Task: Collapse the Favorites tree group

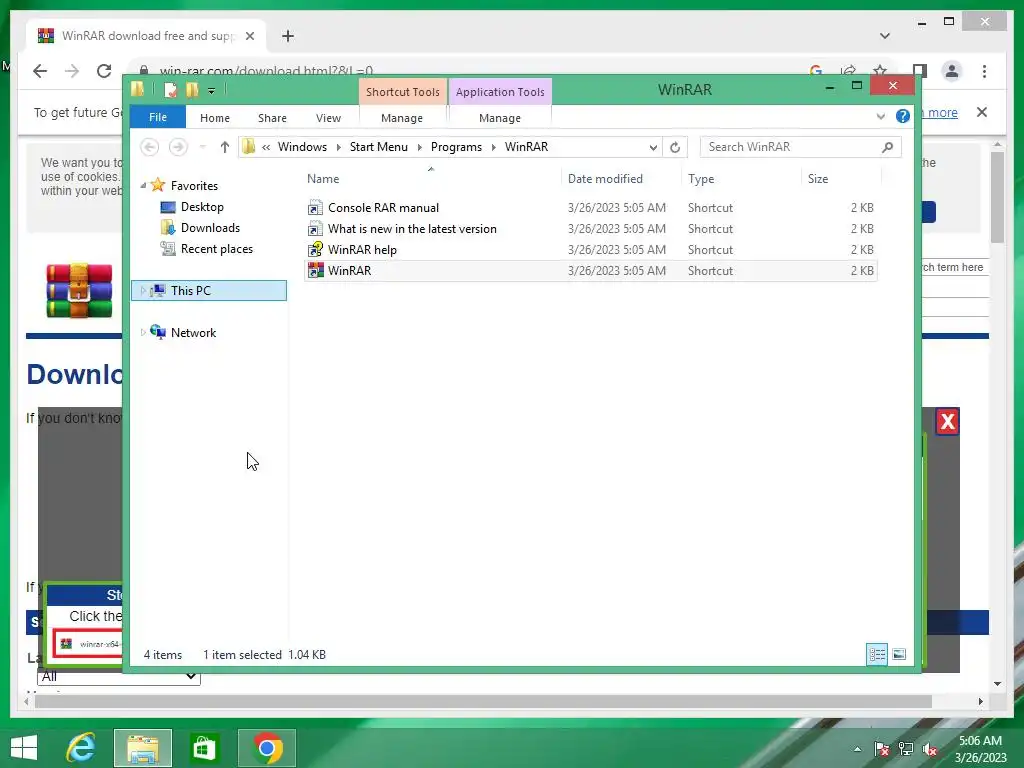Action: tap(143, 186)
